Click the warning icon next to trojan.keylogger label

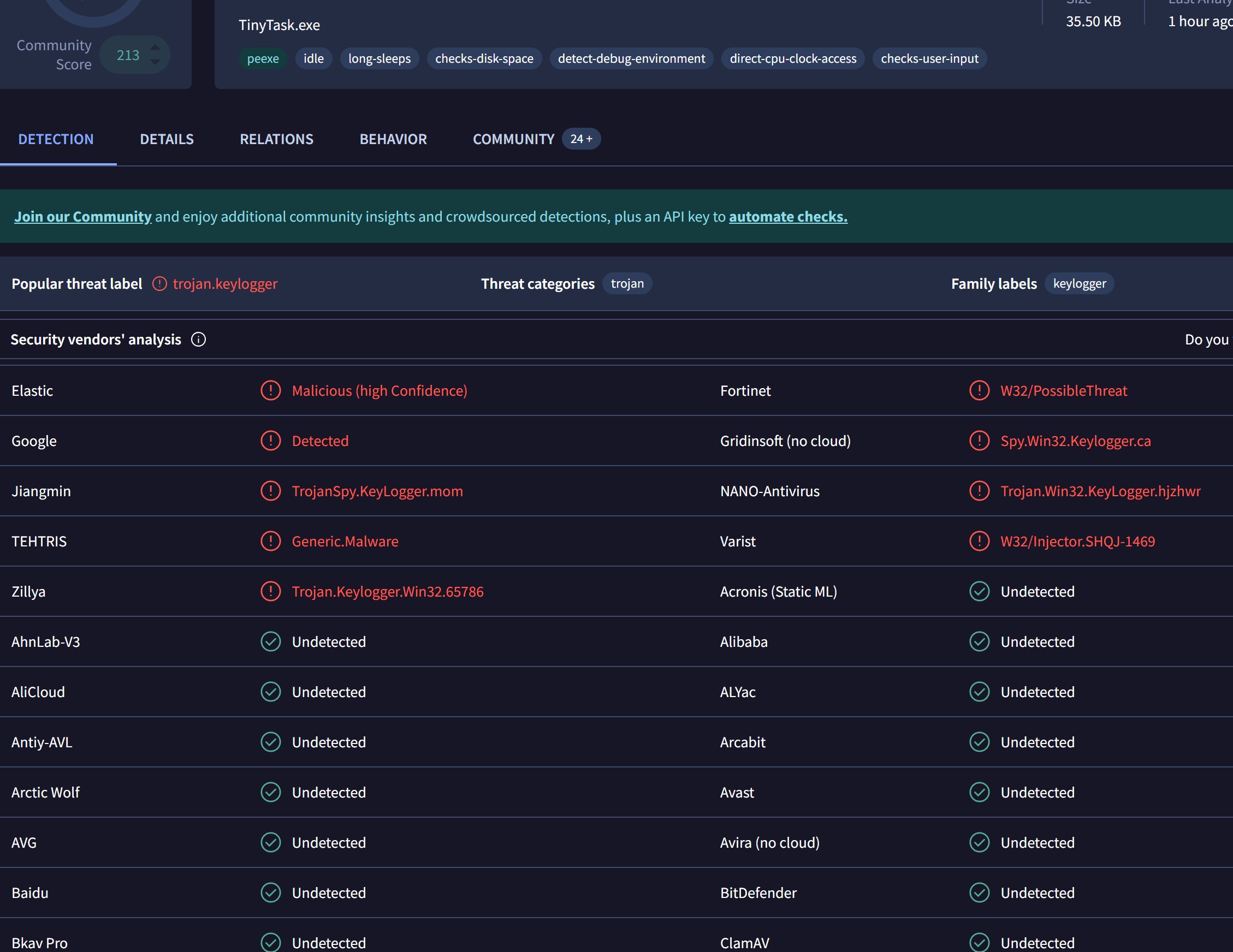(160, 284)
